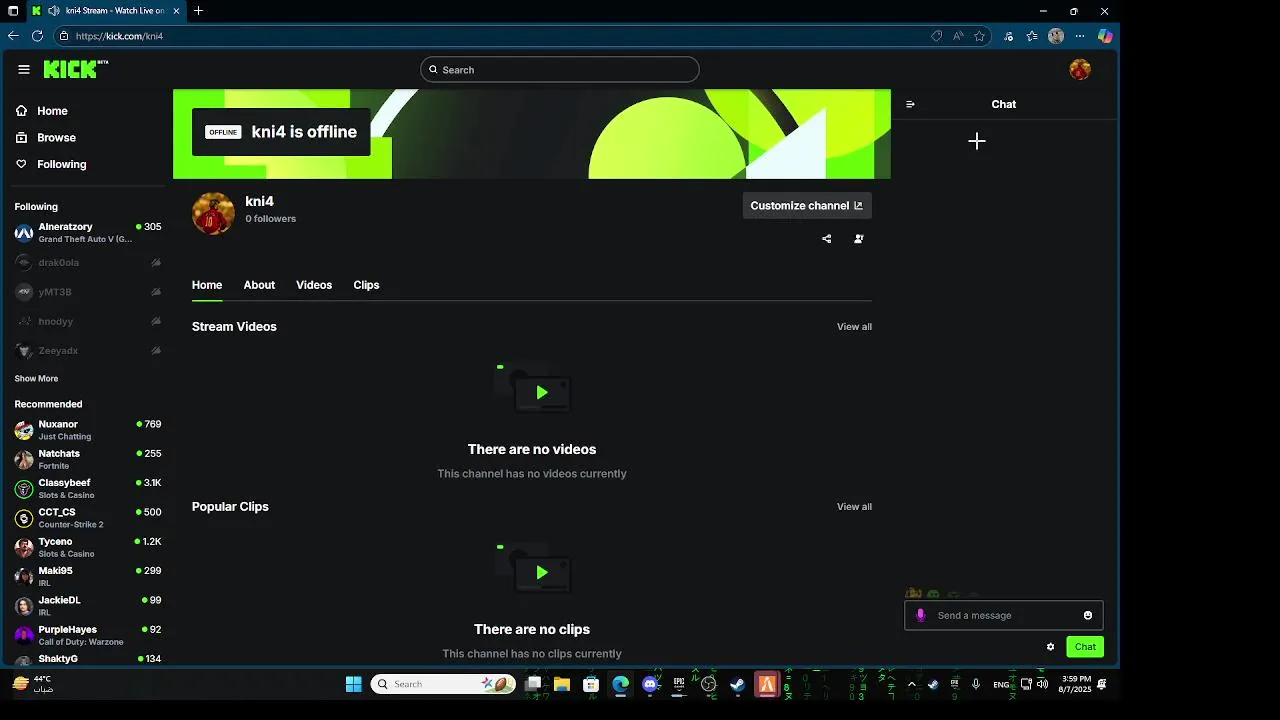Image resolution: width=1280 pixels, height=720 pixels.
Task: Open File Explorer on the taskbar
Action: click(x=562, y=684)
